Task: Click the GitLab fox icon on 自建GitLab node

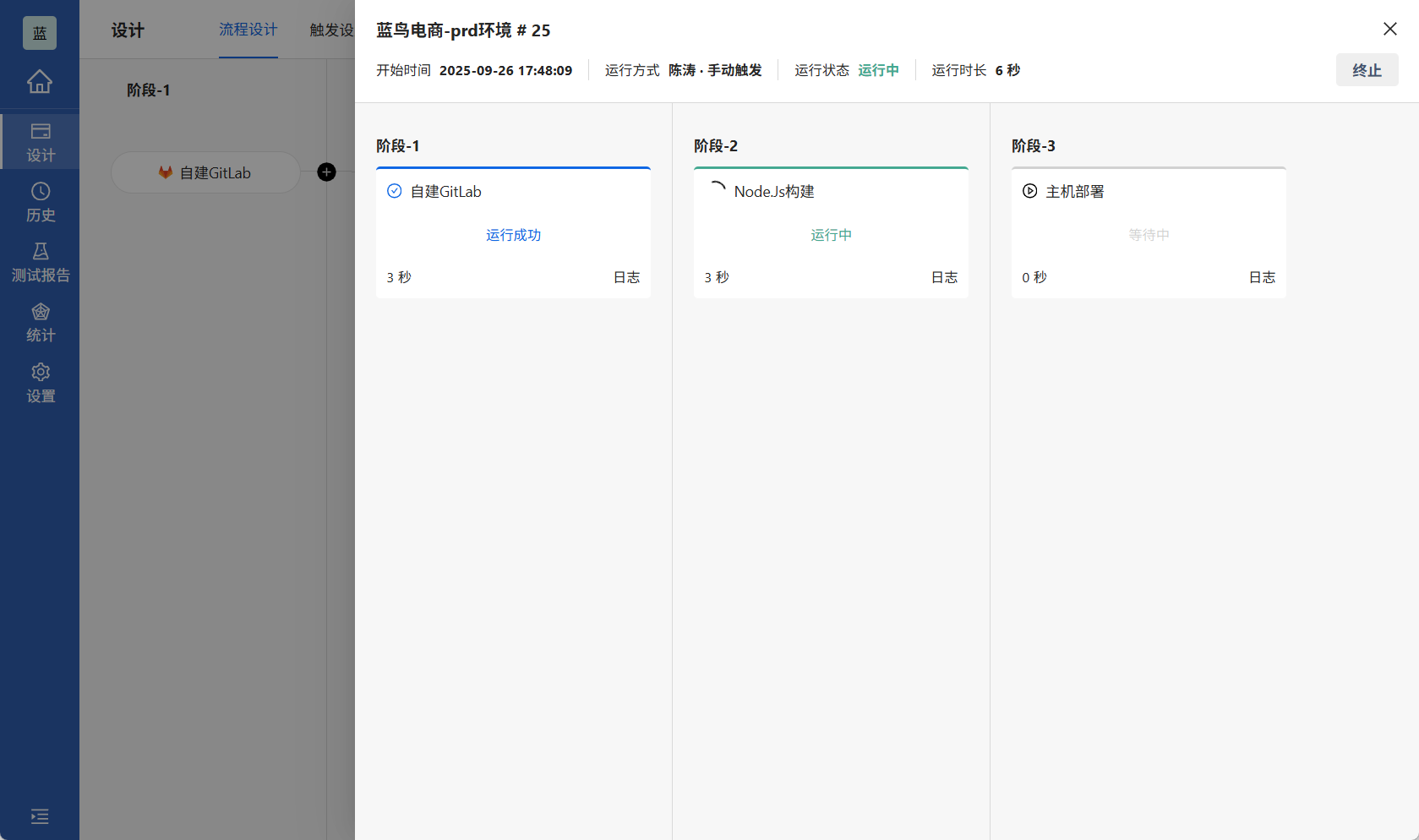Action: point(165,172)
